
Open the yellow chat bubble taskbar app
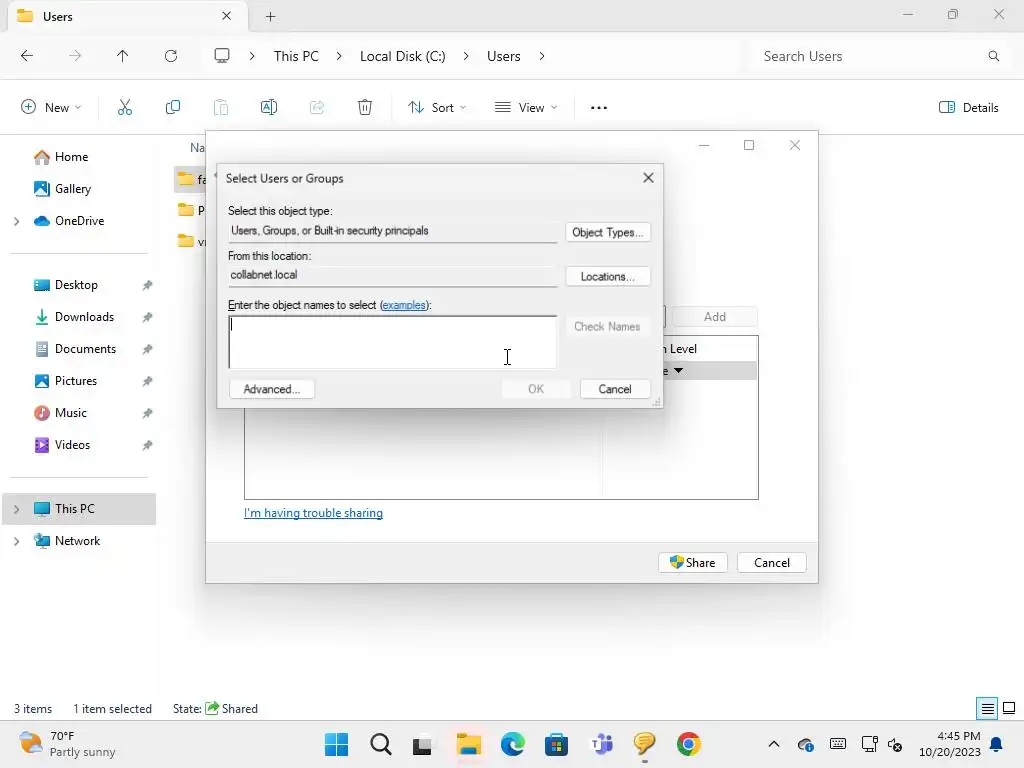point(645,744)
